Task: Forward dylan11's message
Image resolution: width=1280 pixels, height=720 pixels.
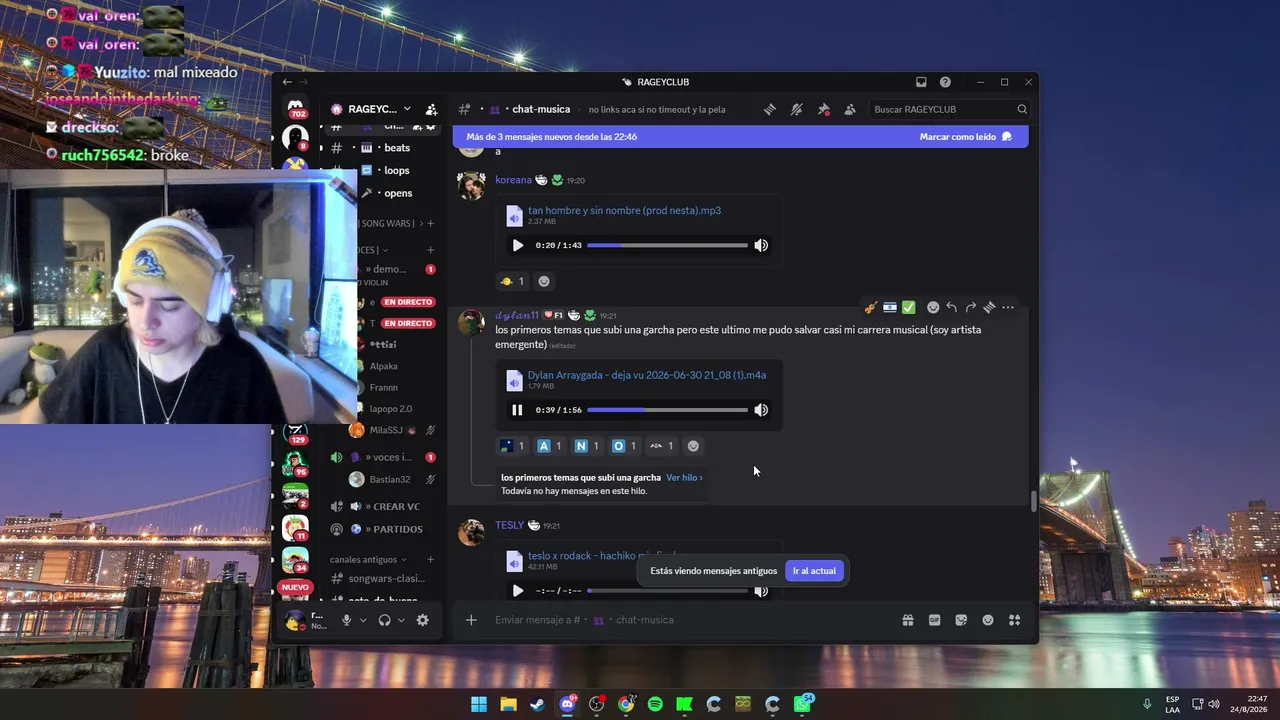Action: point(970,308)
